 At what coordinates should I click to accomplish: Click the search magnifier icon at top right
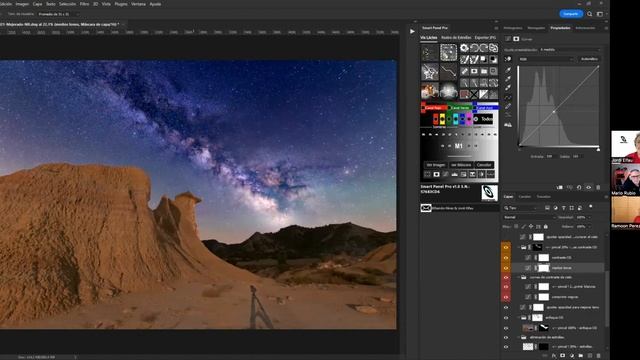(x=589, y=14)
